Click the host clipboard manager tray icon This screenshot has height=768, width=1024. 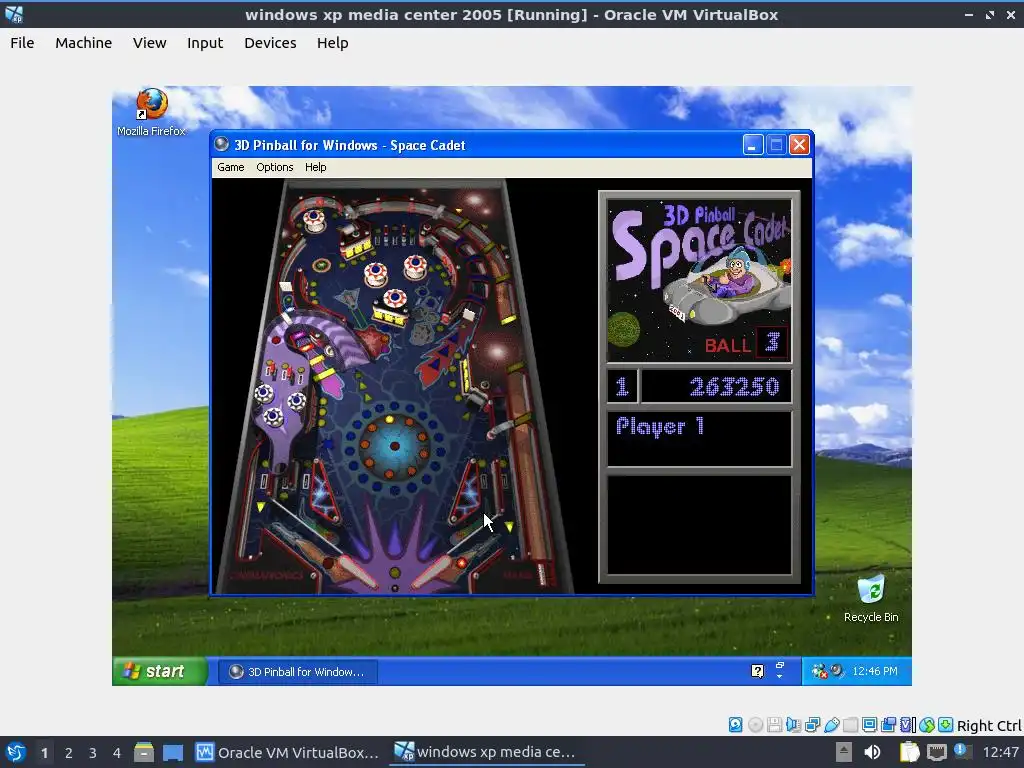(909, 752)
